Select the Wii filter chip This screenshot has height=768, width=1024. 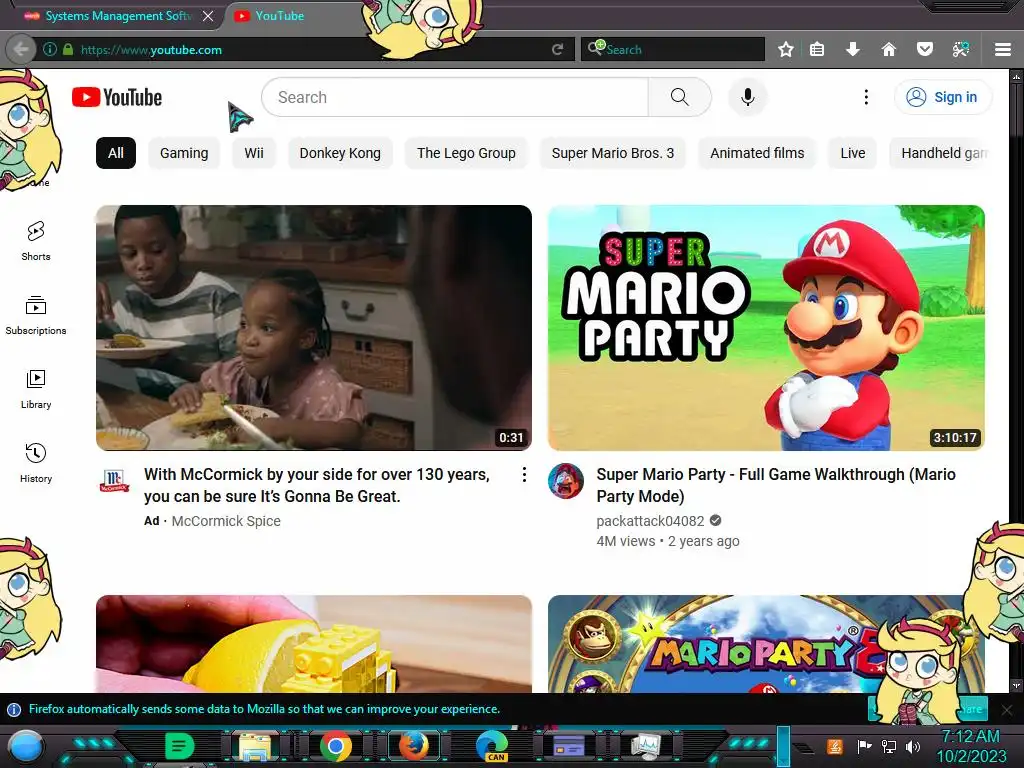[254, 153]
